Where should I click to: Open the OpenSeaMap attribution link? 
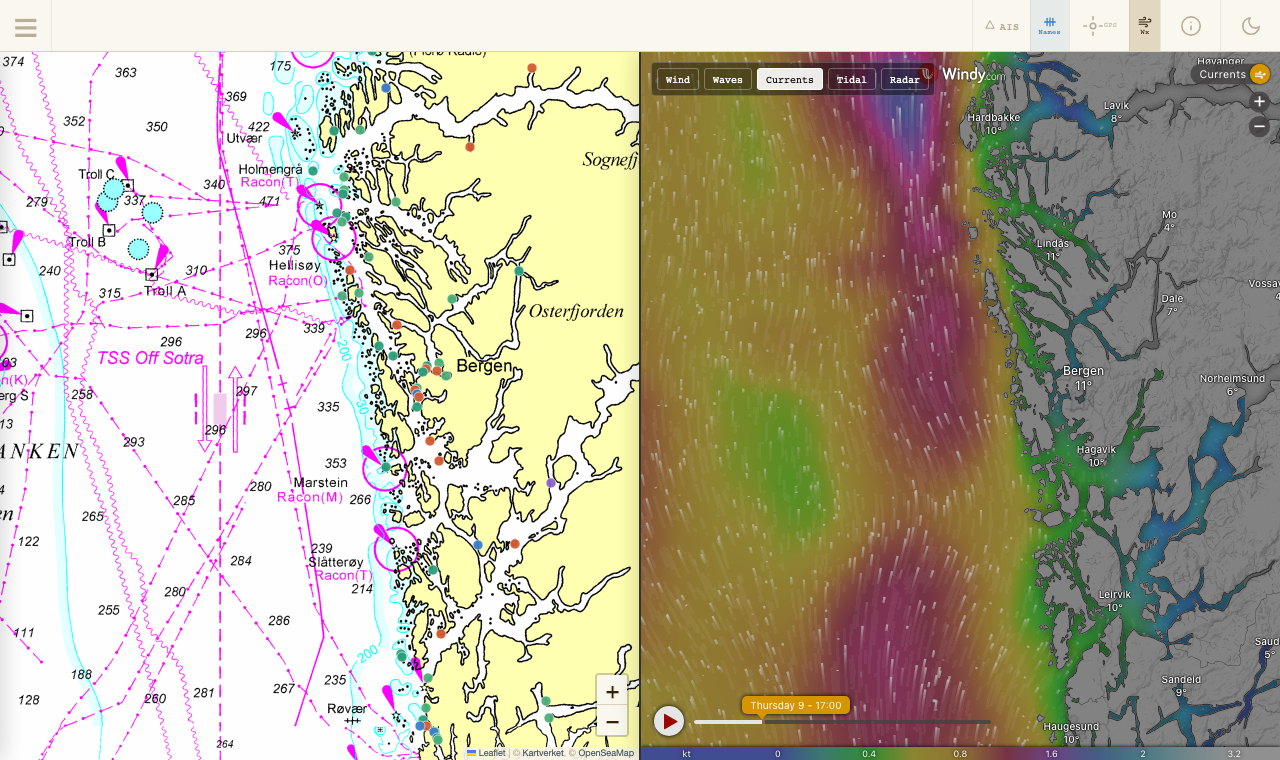[x=606, y=753]
